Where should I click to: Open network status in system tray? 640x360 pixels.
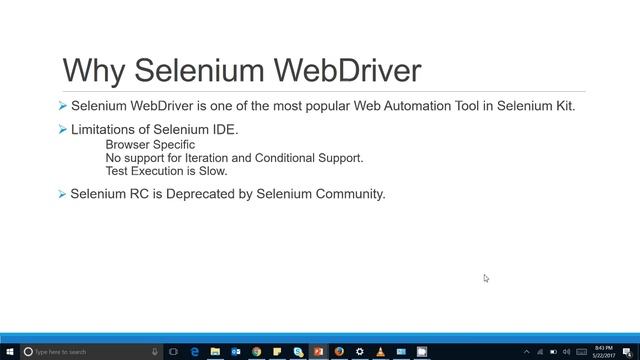click(x=540, y=351)
